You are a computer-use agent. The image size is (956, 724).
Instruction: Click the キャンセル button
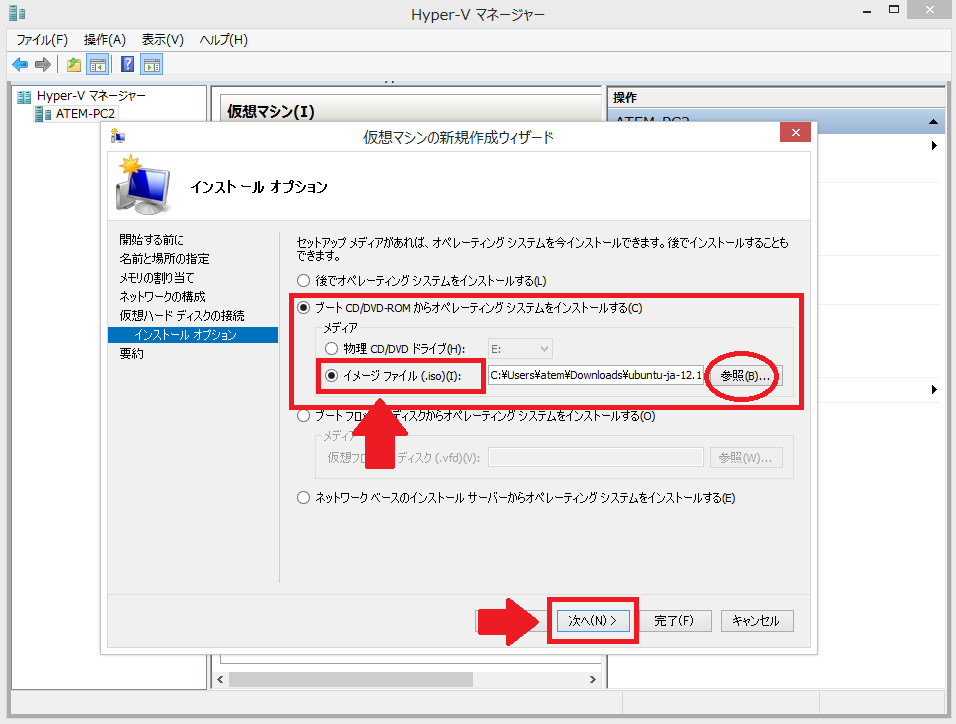tap(757, 620)
